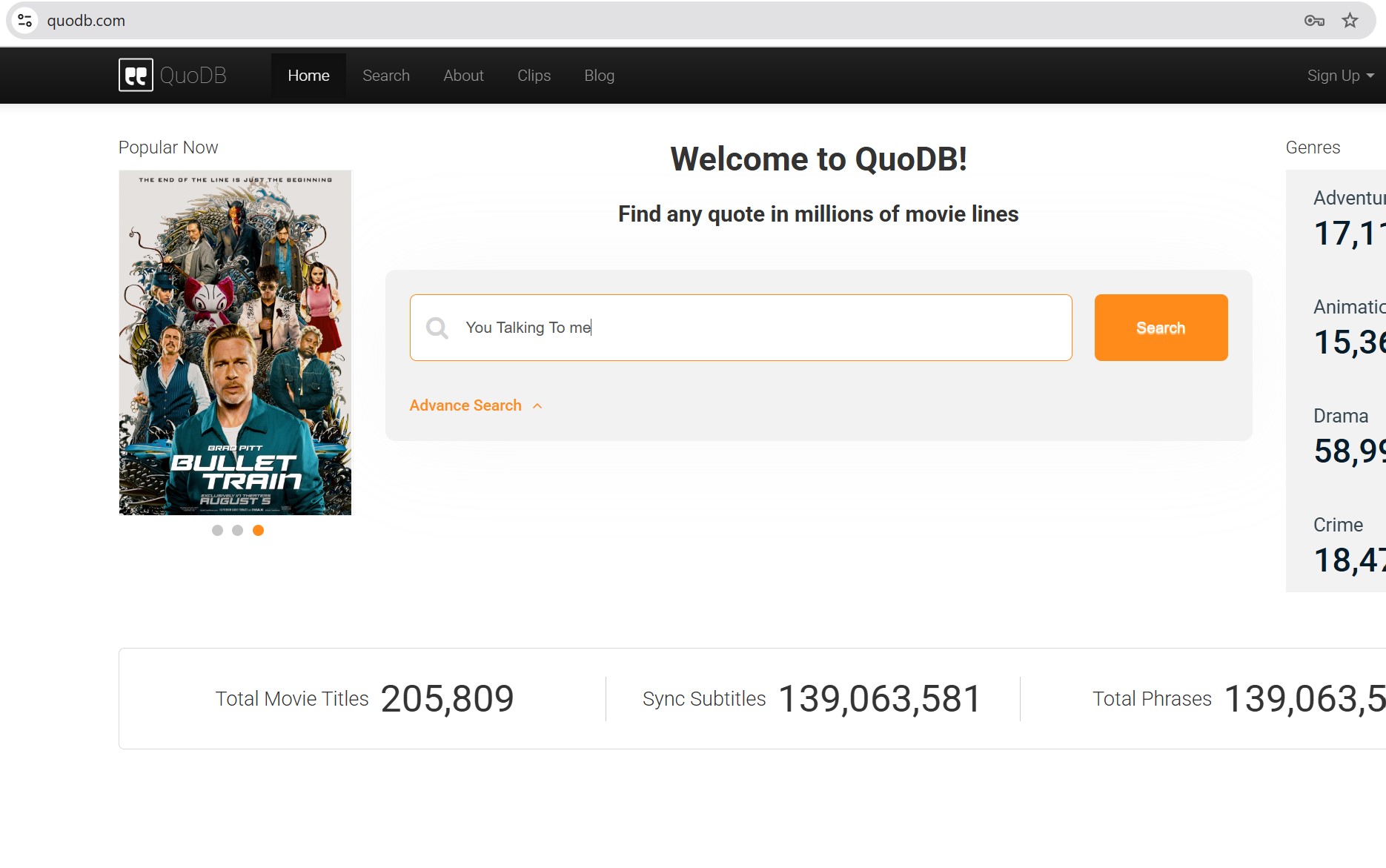This screenshot has height=868, width=1386.
Task: Open the About page
Action: [x=463, y=76]
